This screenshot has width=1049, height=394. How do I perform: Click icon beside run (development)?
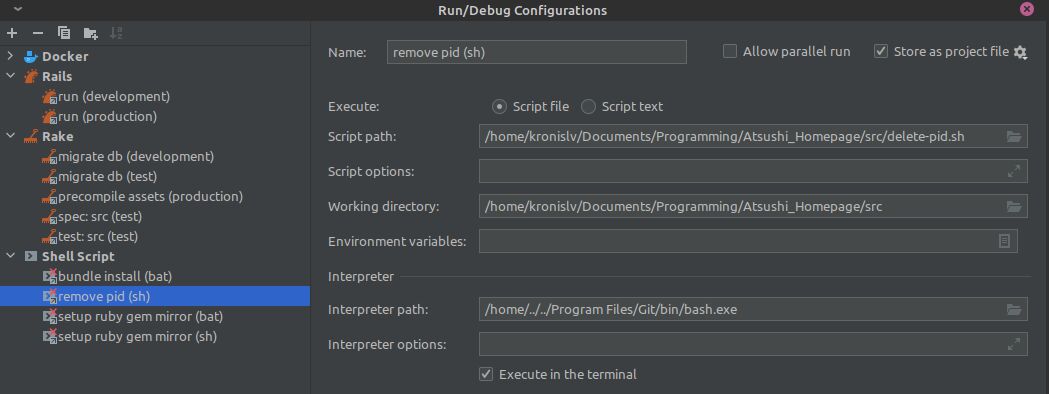tap(50, 97)
